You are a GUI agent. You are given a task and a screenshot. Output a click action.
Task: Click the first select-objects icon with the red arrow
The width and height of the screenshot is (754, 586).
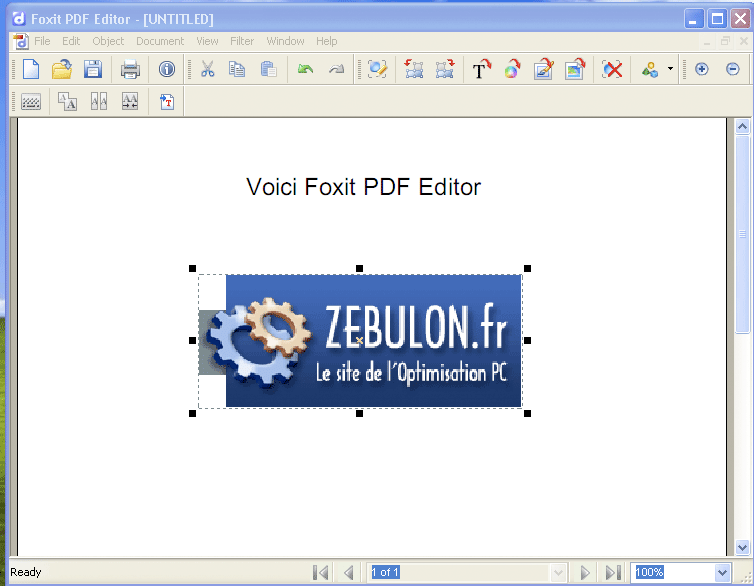click(414, 69)
